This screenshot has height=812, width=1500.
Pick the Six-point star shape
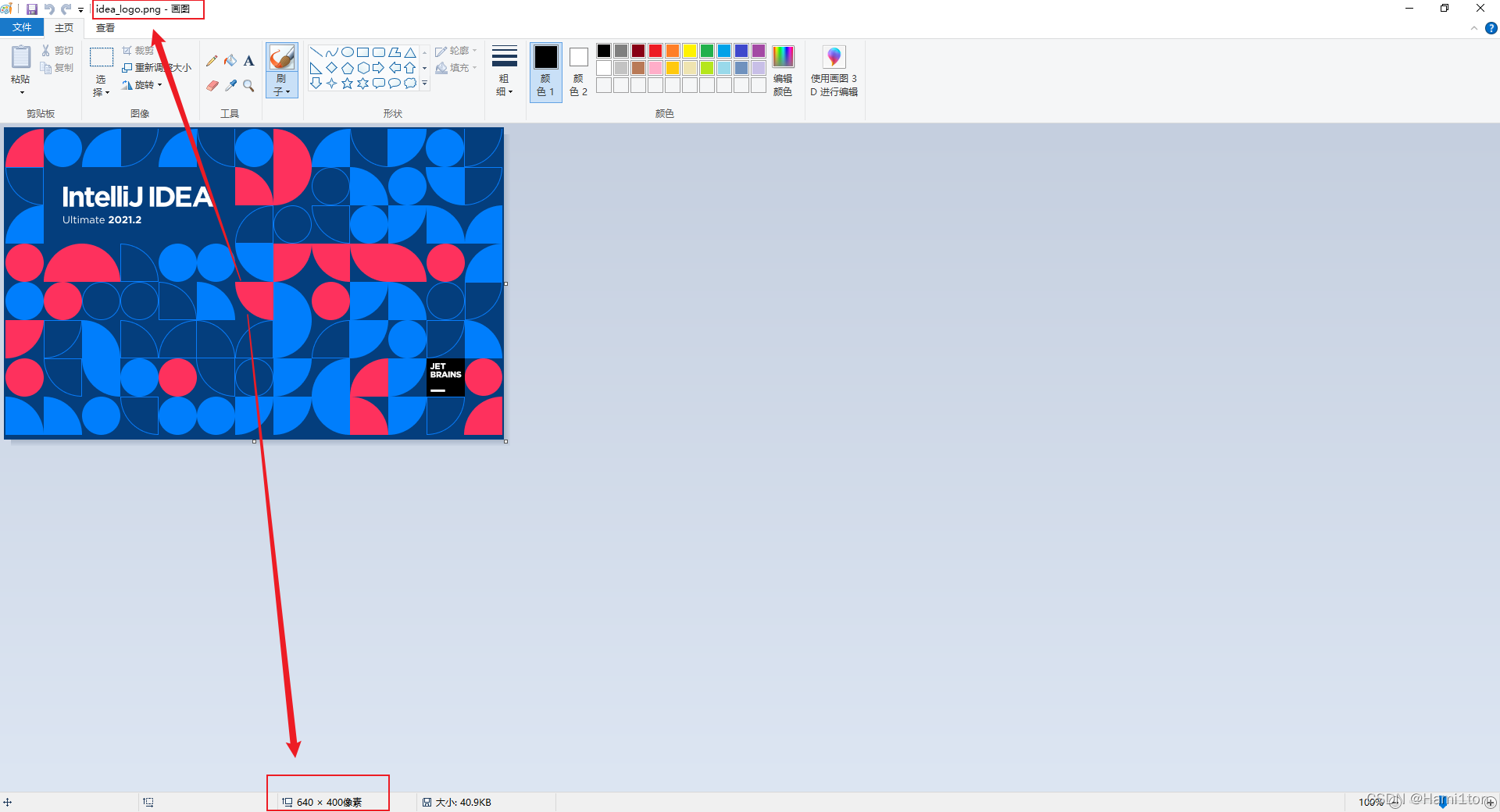pos(362,83)
